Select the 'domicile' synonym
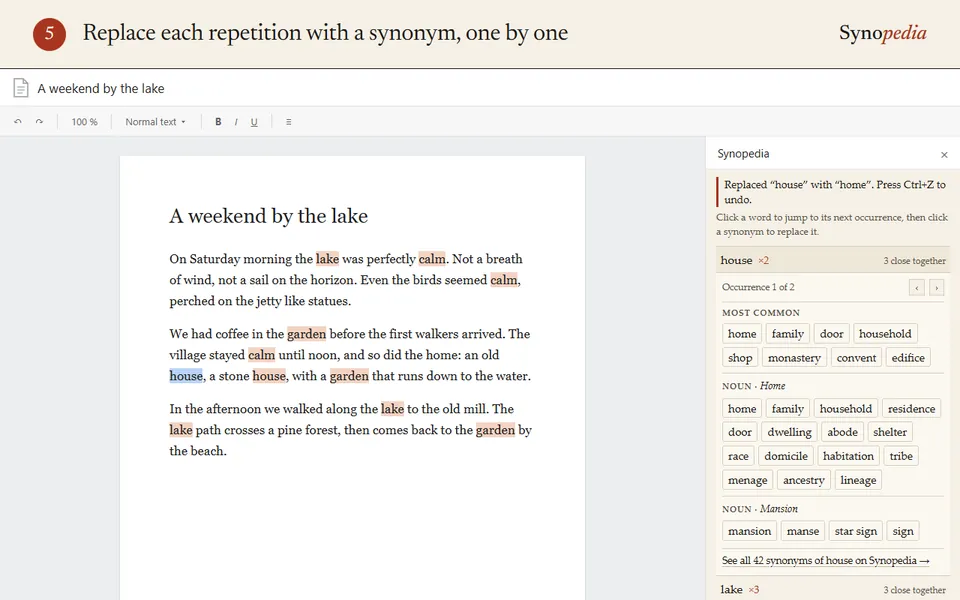The width and height of the screenshot is (960, 600). click(x=786, y=456)
